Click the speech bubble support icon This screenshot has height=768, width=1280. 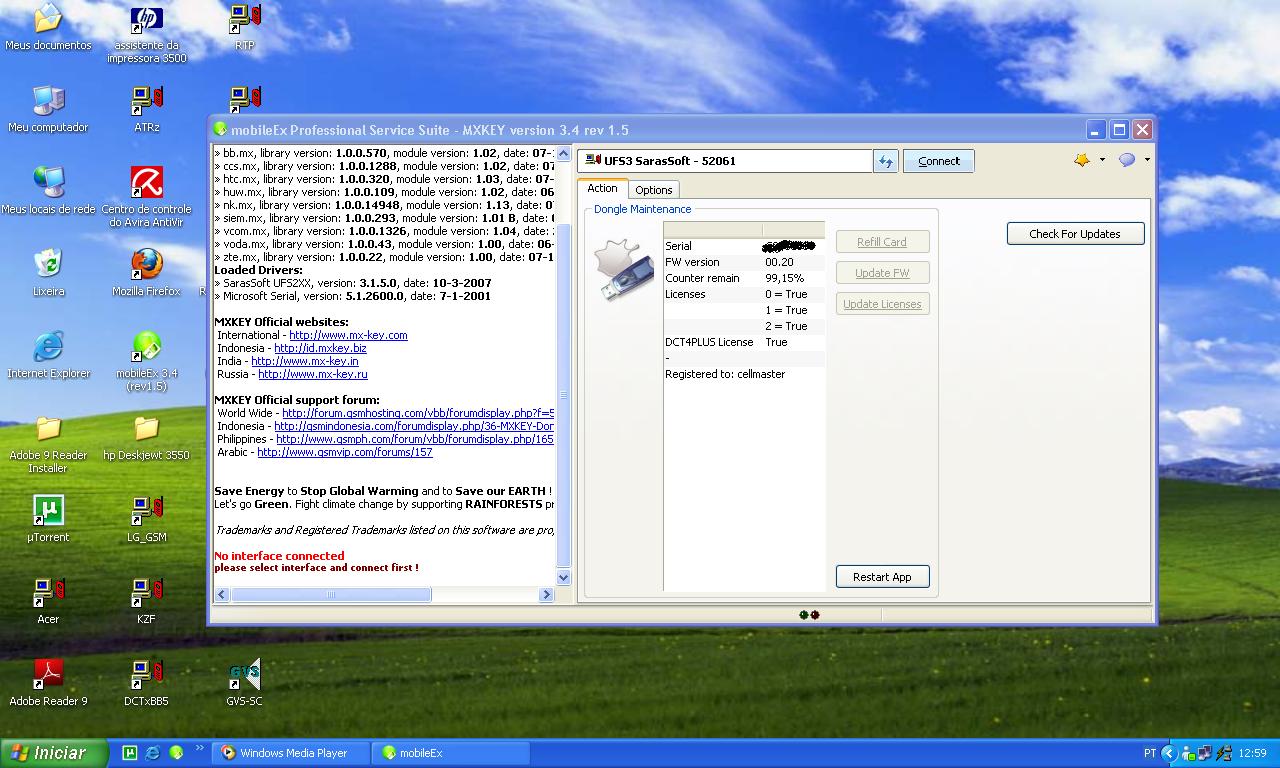[1127, 160]
